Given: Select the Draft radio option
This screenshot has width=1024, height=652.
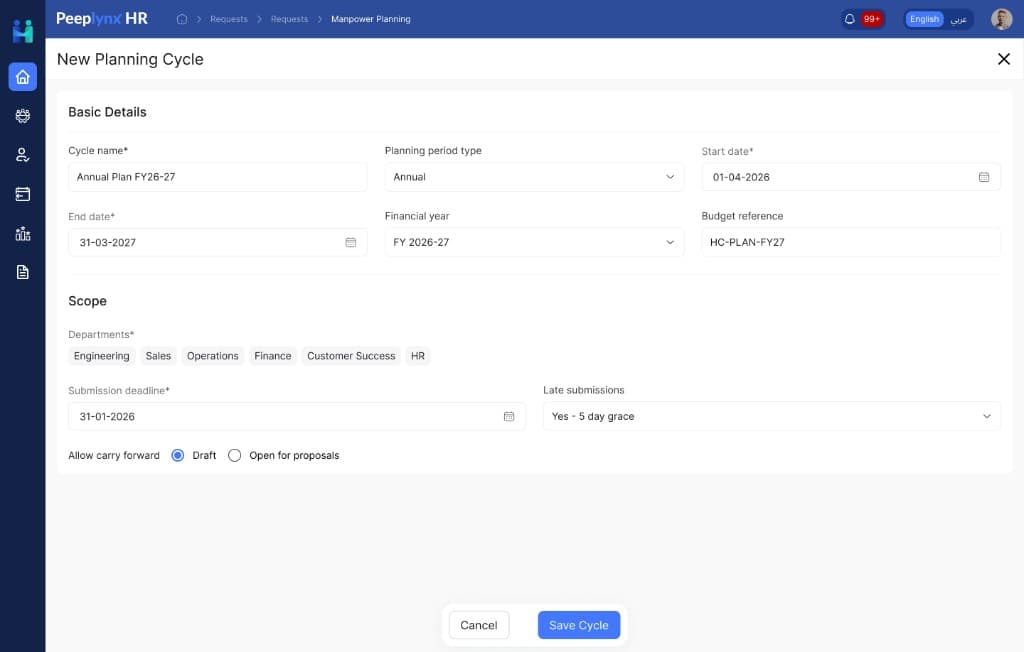Looking at the screenshot, I should click(178, 455).
